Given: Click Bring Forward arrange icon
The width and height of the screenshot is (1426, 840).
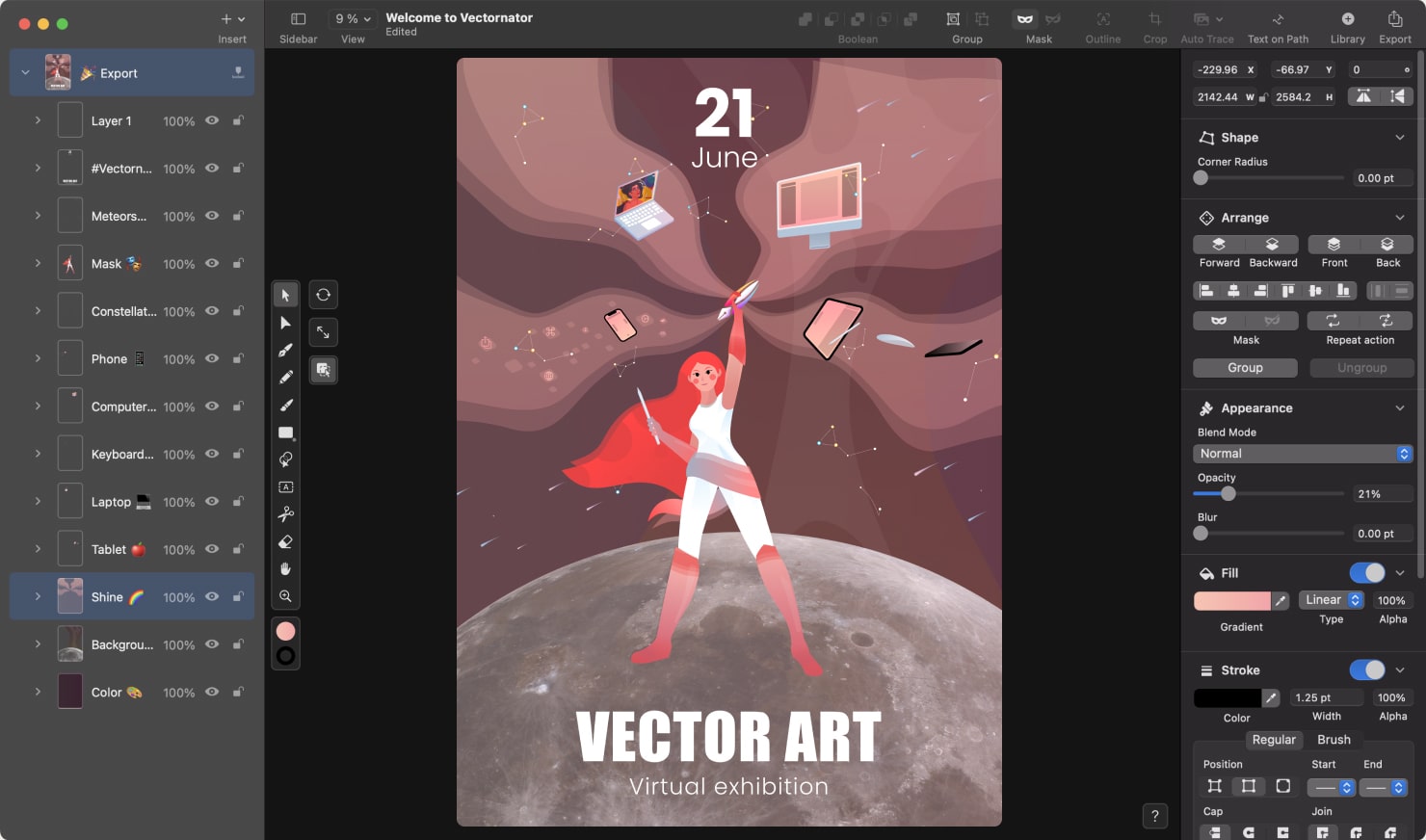Looking at the screenshot, I should [x=1219, y=245].
